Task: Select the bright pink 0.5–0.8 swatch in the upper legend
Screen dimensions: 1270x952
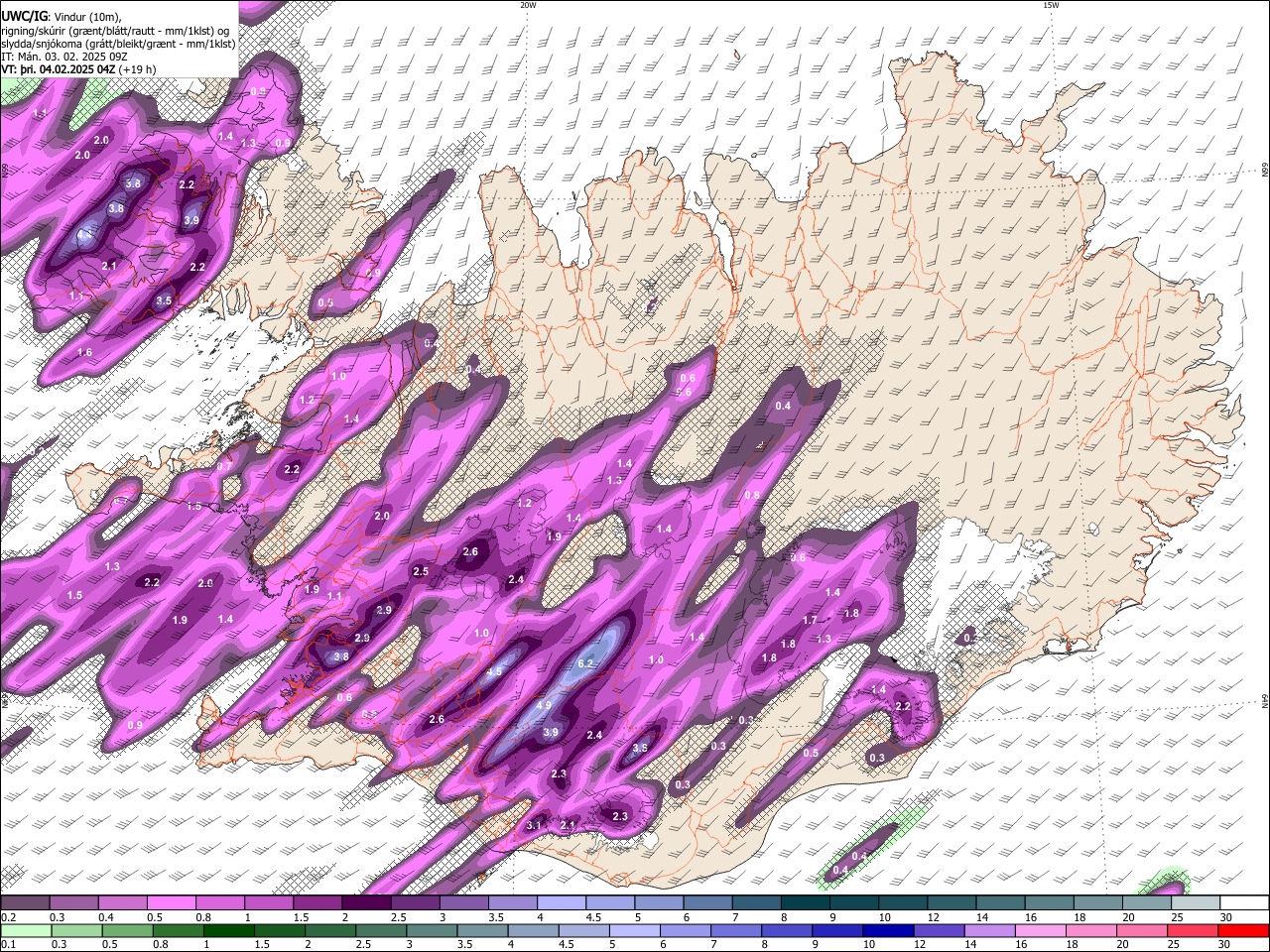Action: (x=171, y=903)
